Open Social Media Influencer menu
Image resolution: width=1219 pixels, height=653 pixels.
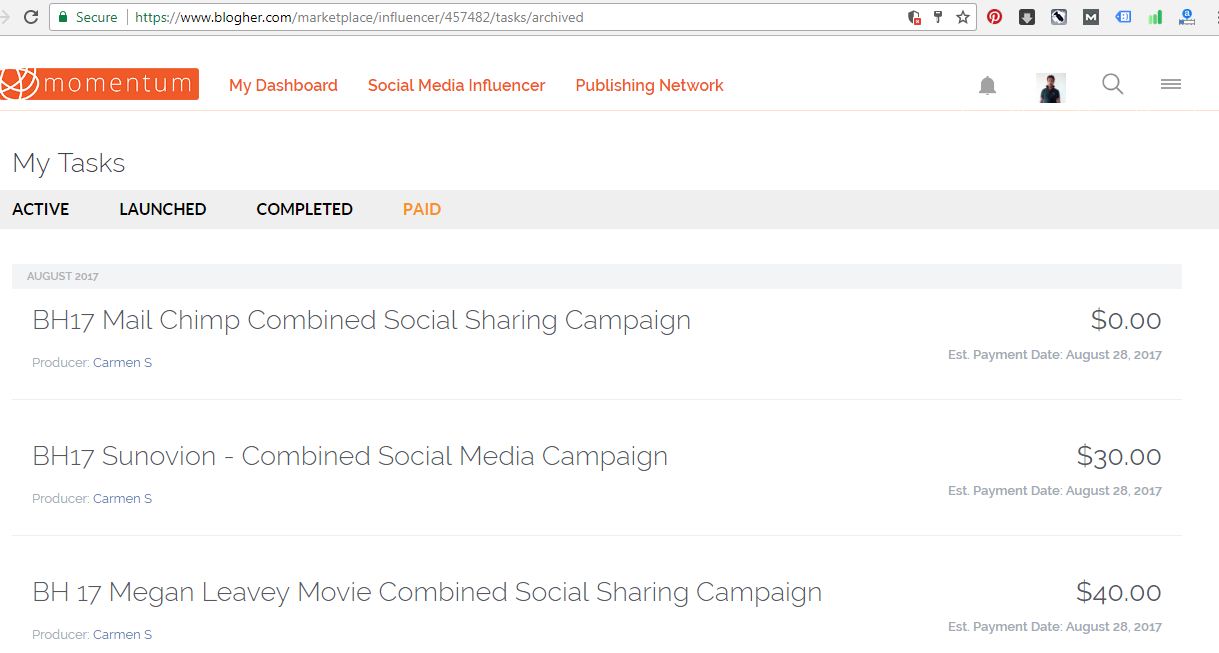(x=456, y=86)
